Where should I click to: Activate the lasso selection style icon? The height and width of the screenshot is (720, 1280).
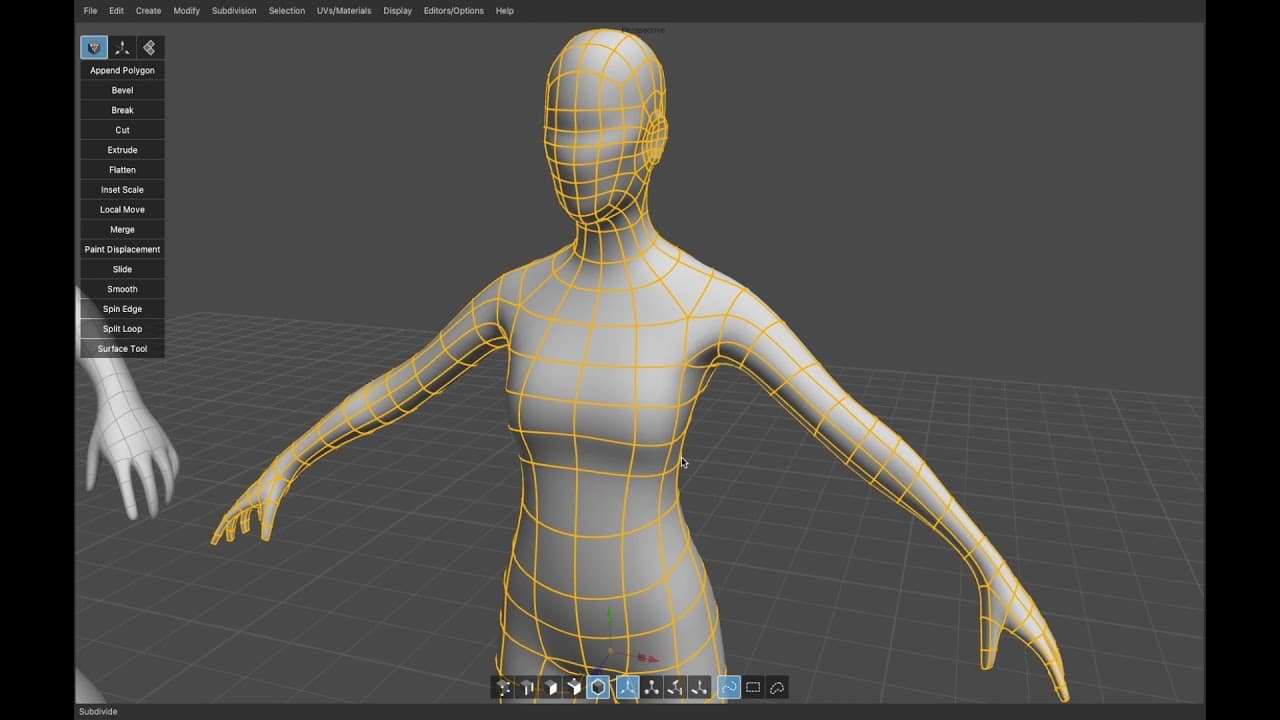pyautogui.click(x=777, y=687)
